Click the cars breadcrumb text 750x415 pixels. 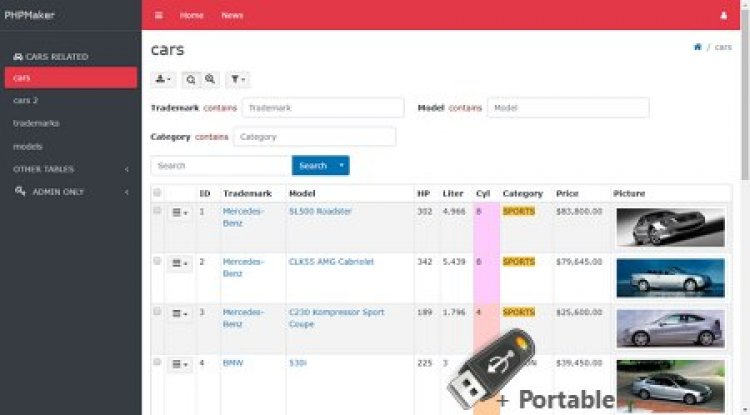pyautogui.click(x=723, y=47)
